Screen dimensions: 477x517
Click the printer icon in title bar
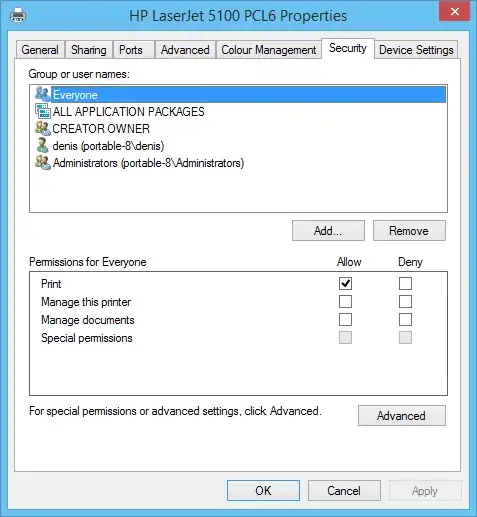point(18,16)
